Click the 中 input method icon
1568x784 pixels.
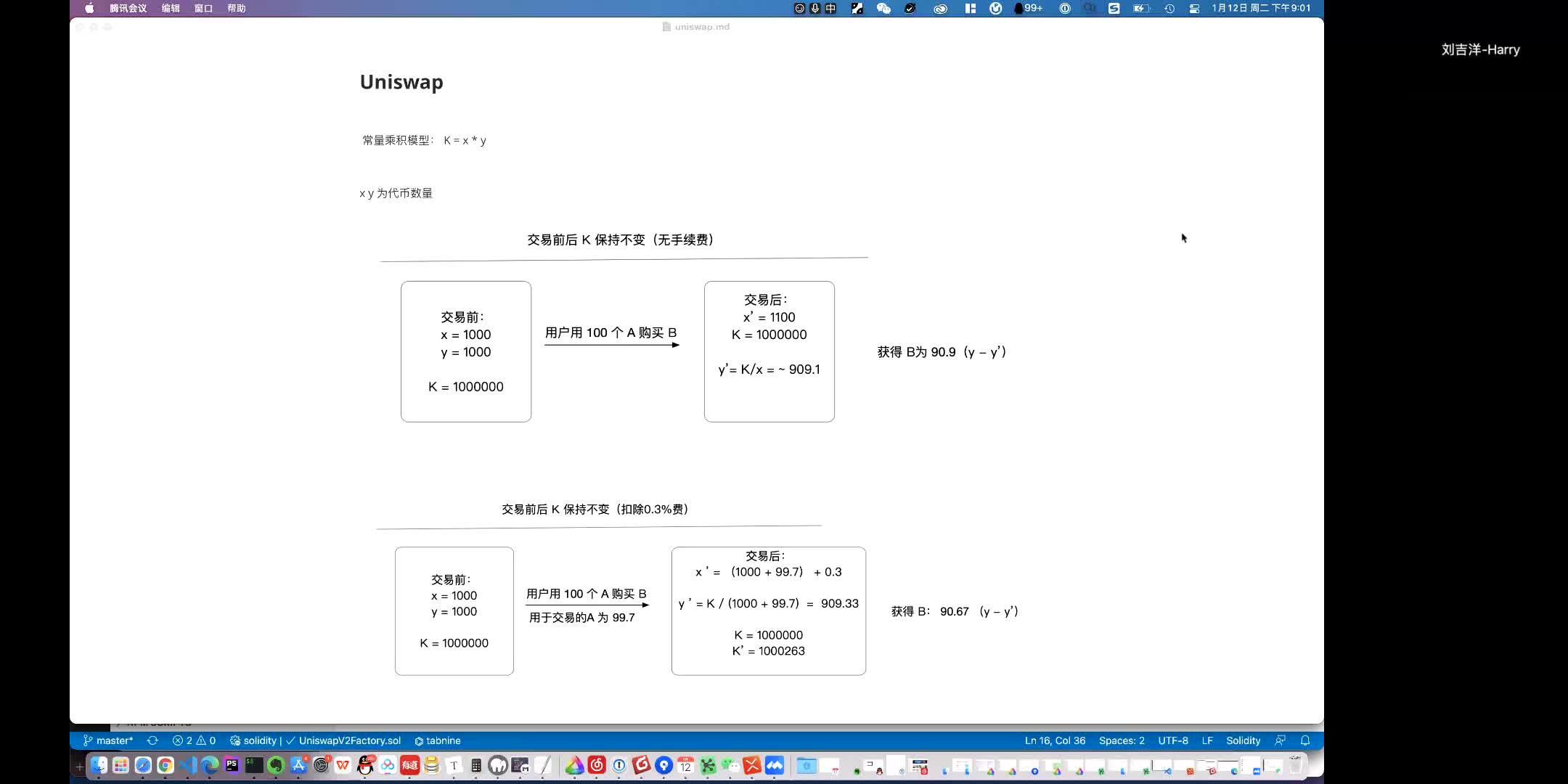830,9
